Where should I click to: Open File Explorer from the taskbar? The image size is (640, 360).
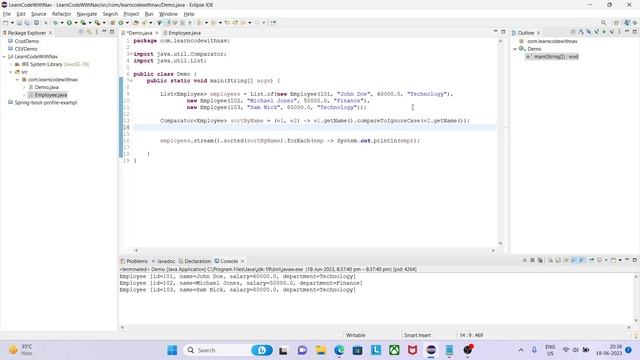click(320, 350)
